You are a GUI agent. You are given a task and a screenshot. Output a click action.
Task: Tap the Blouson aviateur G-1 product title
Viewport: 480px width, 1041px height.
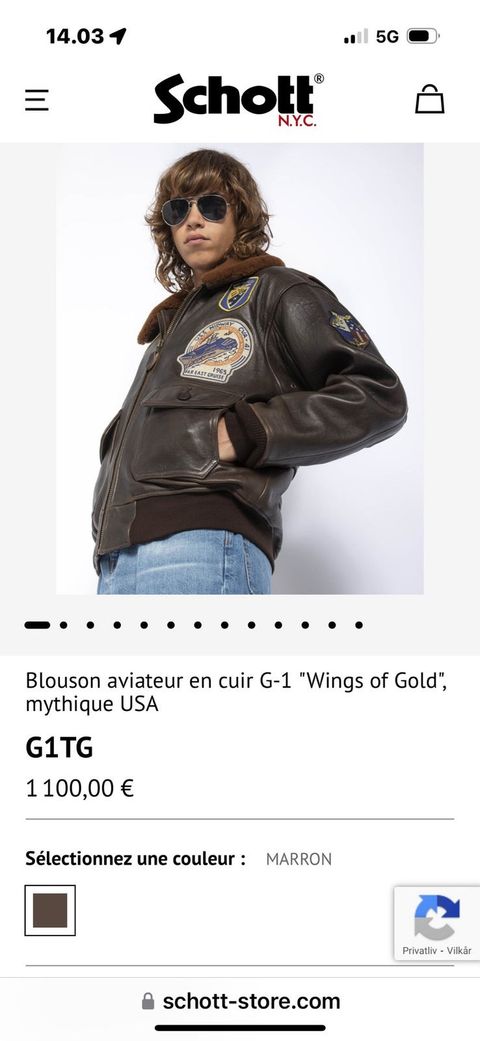[x=236, y=692]
